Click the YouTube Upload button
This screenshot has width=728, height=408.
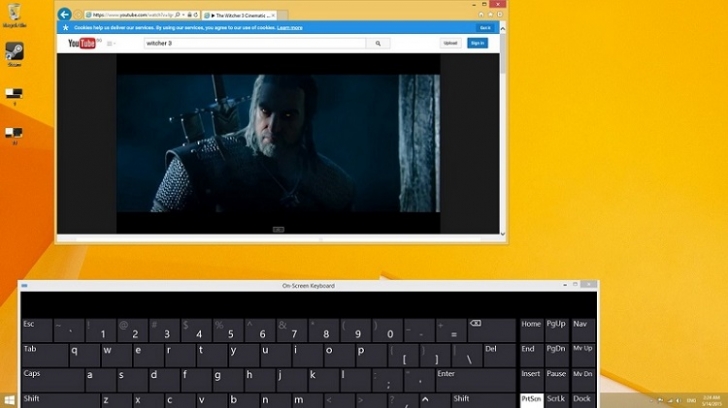(x=450, y=43)
